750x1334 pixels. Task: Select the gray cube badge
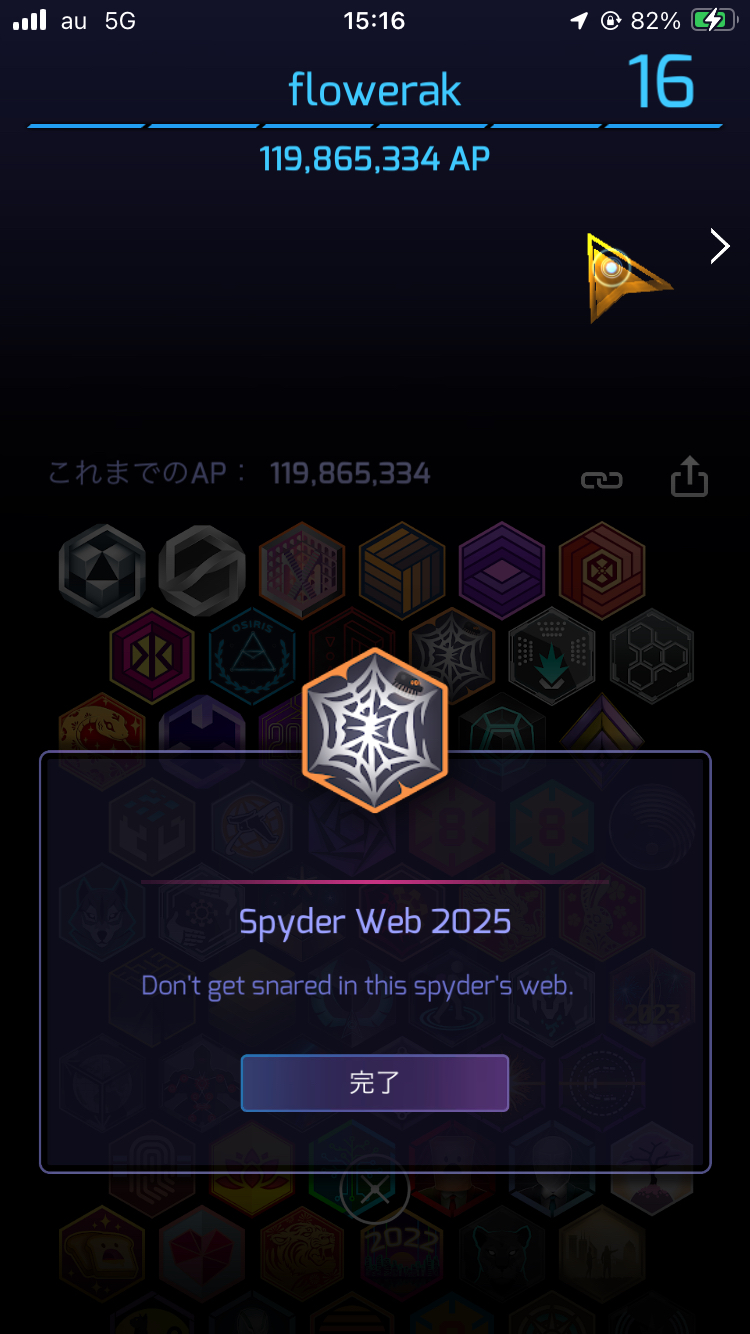click(102, 571)
